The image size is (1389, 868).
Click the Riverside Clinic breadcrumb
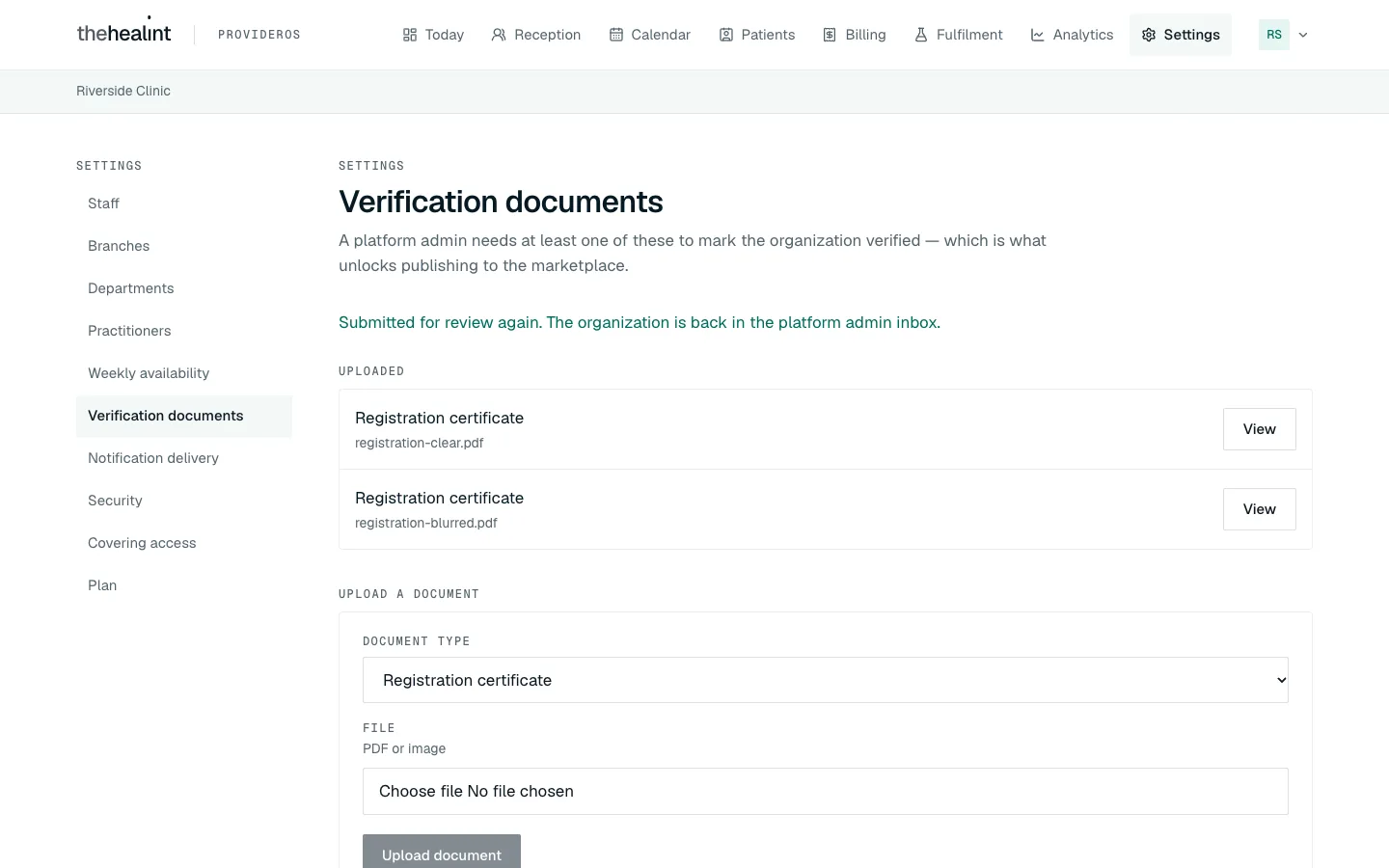click(x=123, y=91)
